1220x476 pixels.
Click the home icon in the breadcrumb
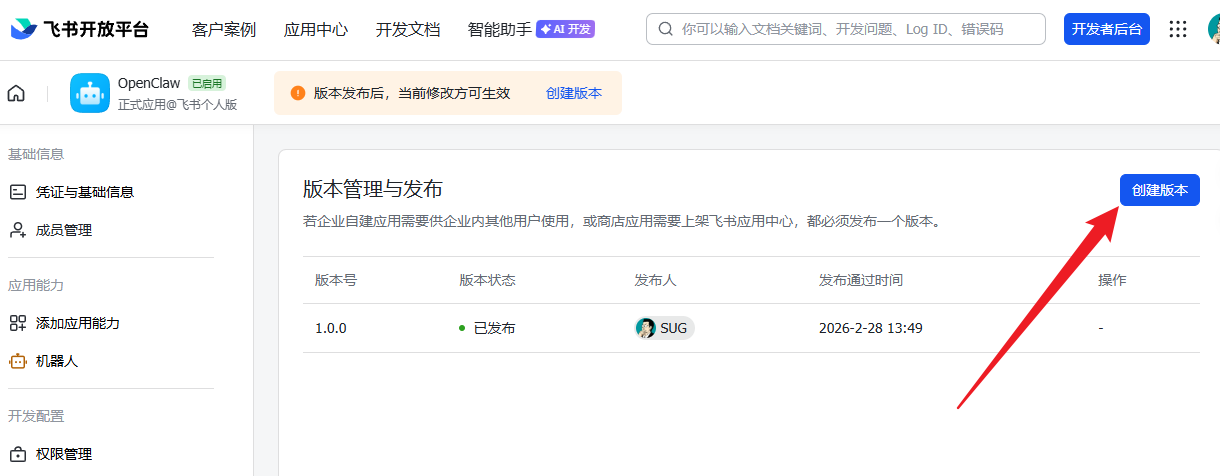(16, 93)
